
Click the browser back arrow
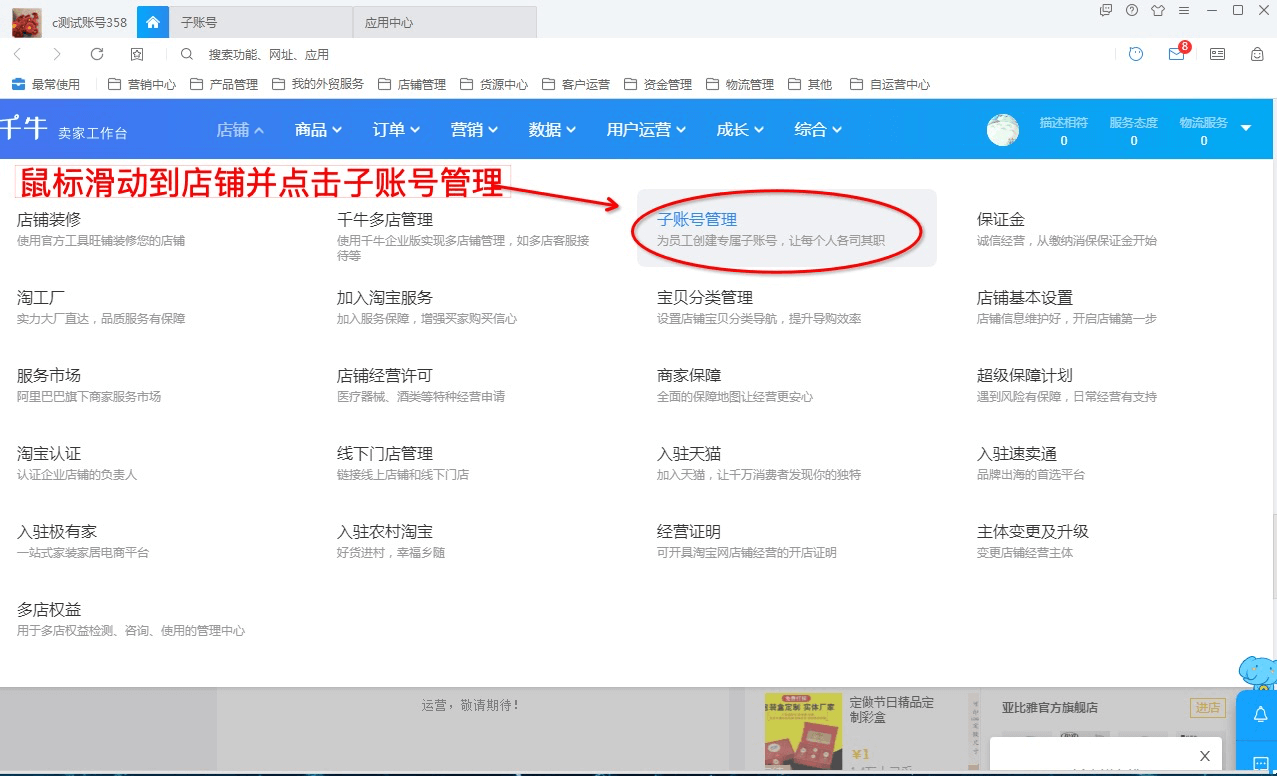click(x=18, y=54)
